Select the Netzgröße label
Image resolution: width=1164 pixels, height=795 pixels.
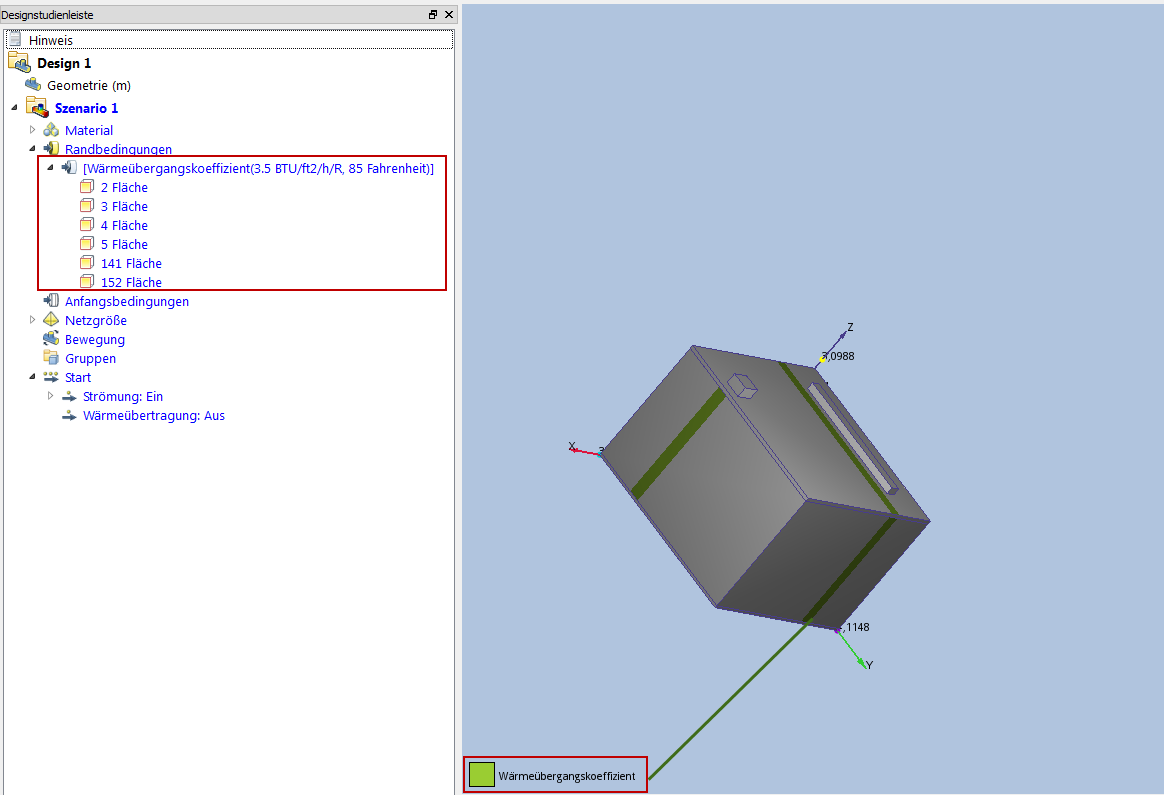pos(95,321)
